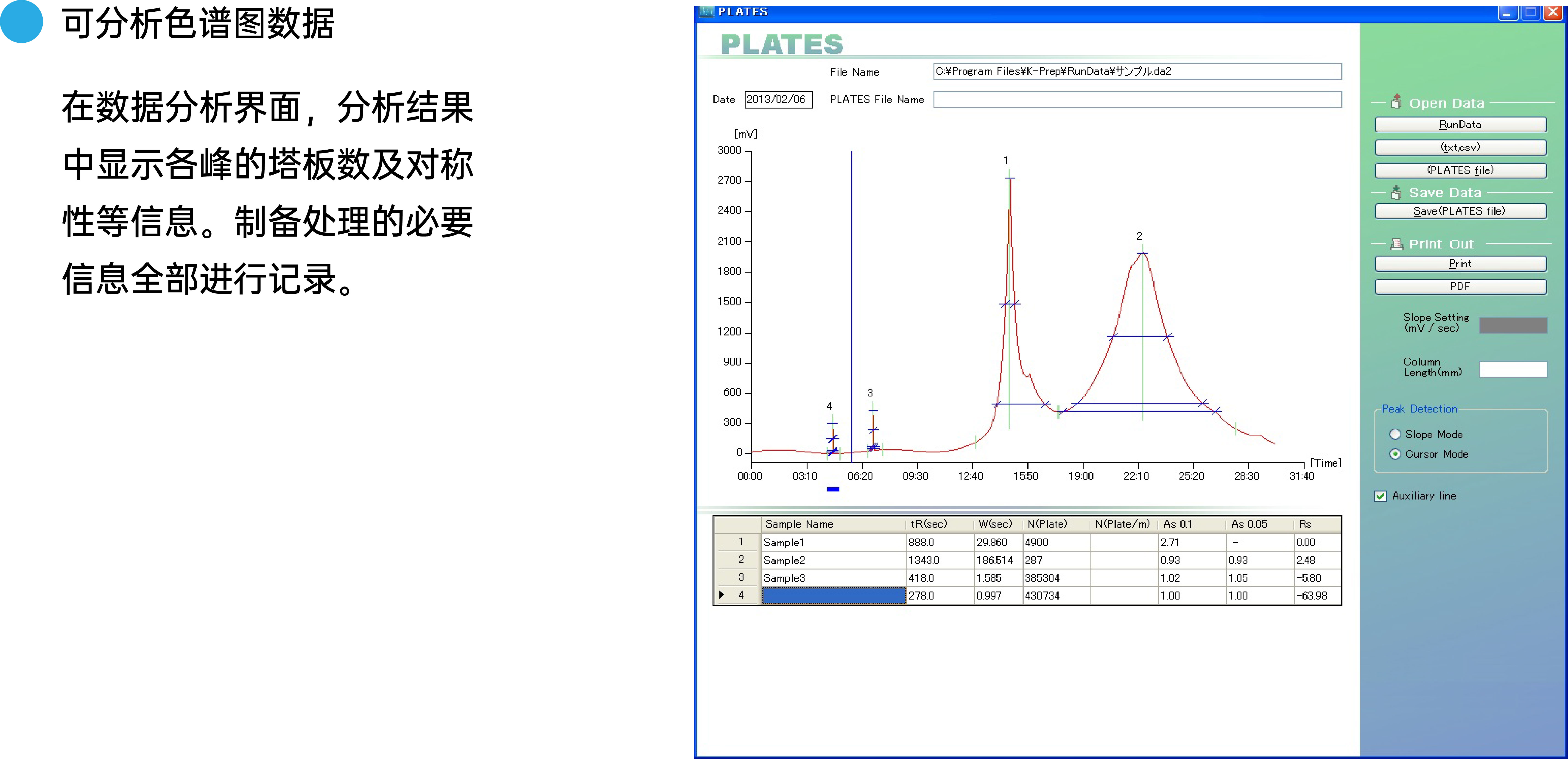Screen dimensions: 1568x759
Task: Click peak 4 label on chromatogram
Action: tap(829, 406)
